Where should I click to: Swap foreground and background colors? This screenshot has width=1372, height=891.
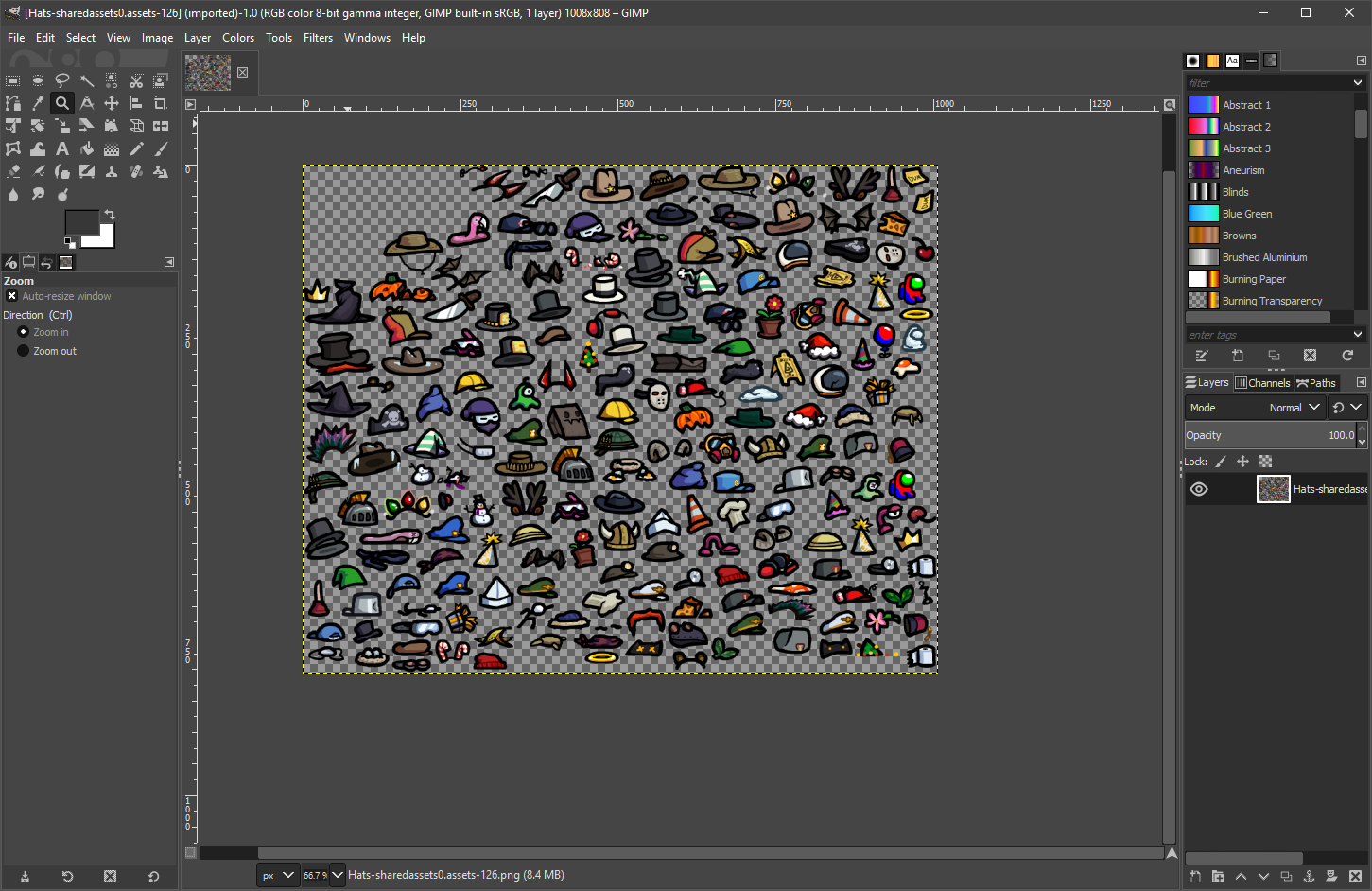pyautogui.click(x=110, y=215)
